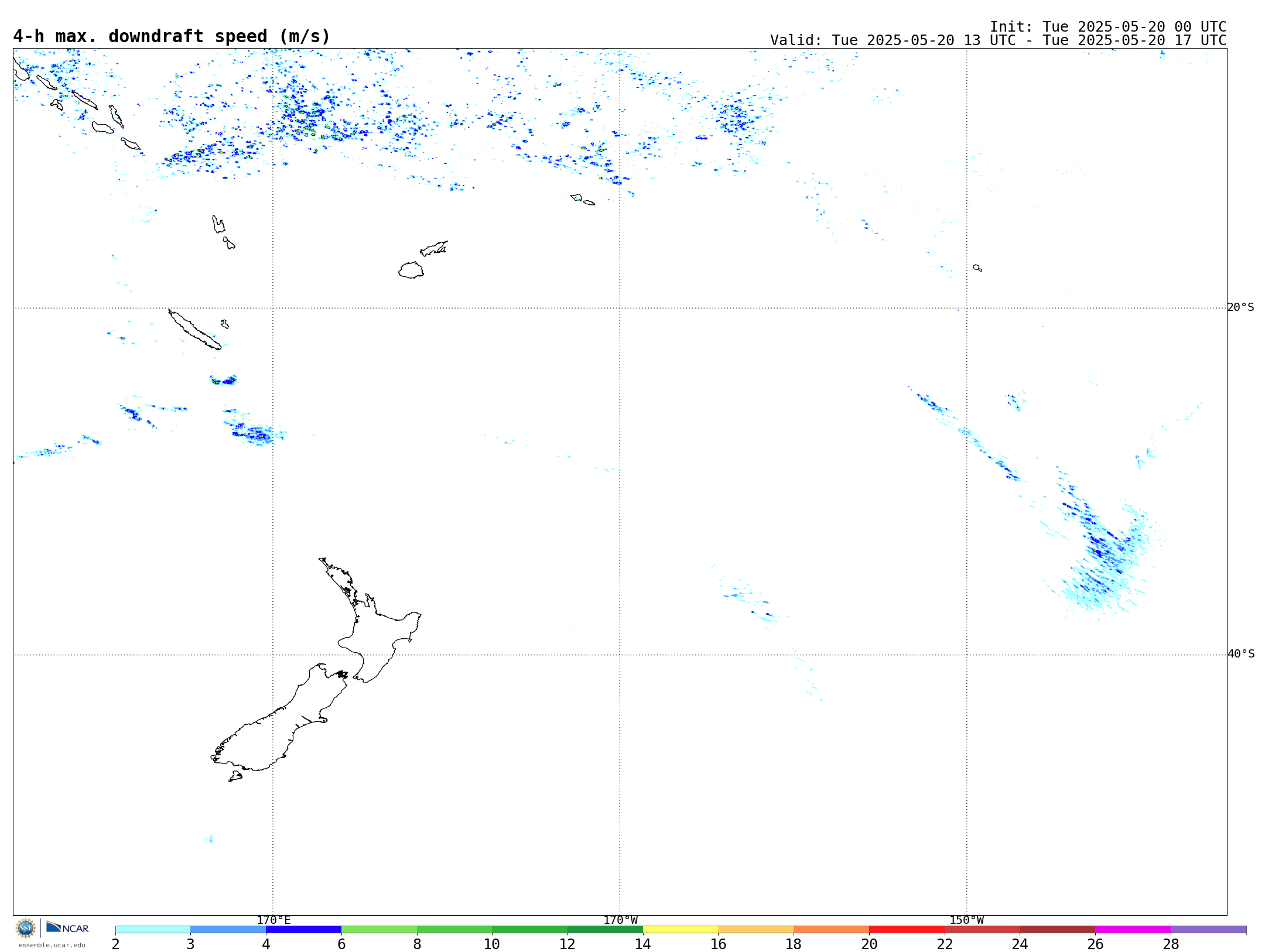Pick the light green 6–8 m/s colorbar swatch
The height and width of the screenshot is (952, 1265).
379,929
